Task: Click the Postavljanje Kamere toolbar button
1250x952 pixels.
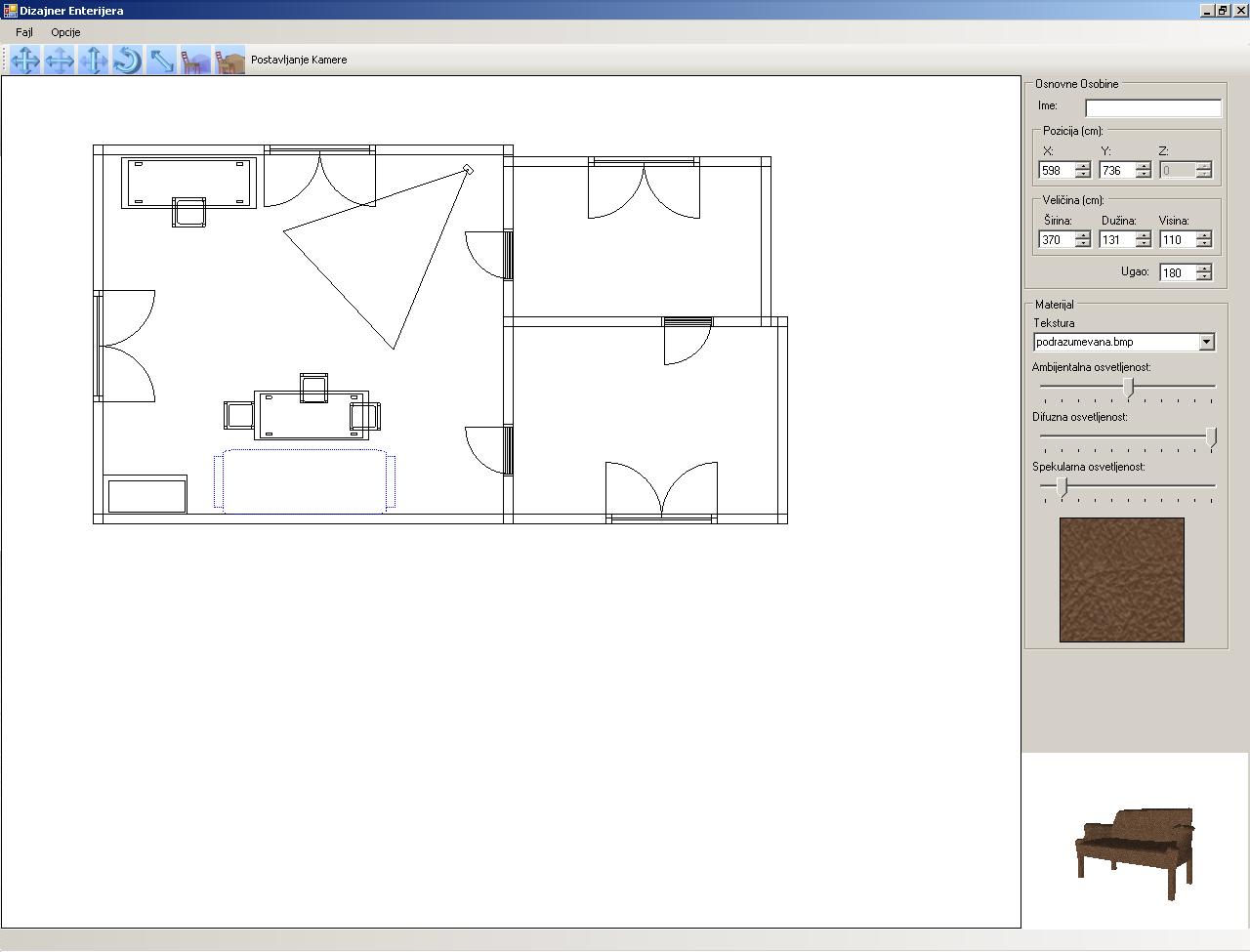Action: (299, 60)
